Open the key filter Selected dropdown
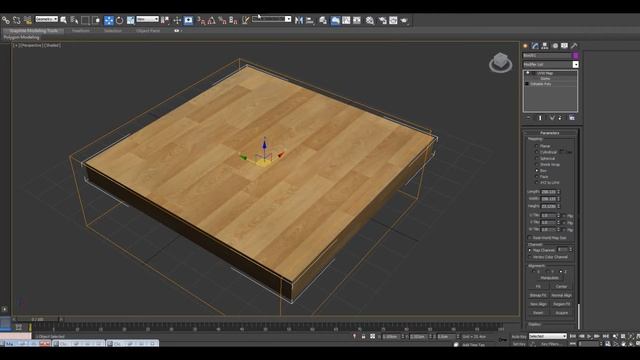The height and width of the screenshot is (360, 640). tap(548, 336)
